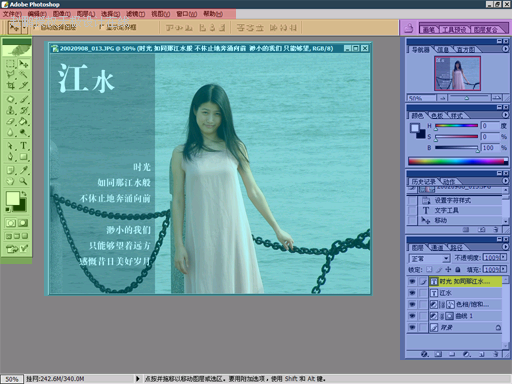Open the fill percentage slider arrow
512x384 pixels.
click(x=503, y=269)
